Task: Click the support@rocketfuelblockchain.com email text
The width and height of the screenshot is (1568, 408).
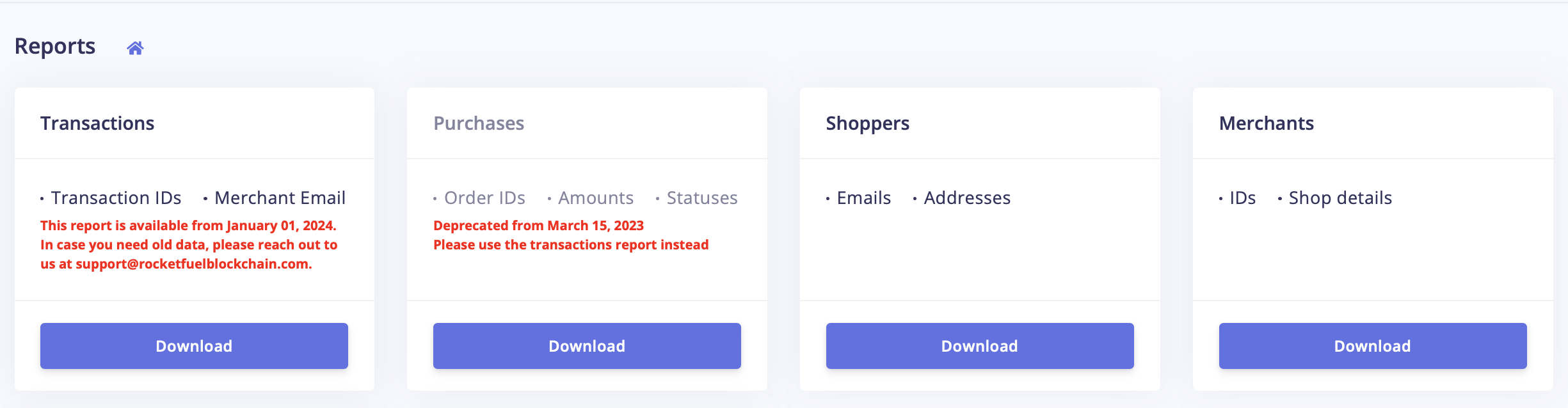Action: click(x=193, y=264)
